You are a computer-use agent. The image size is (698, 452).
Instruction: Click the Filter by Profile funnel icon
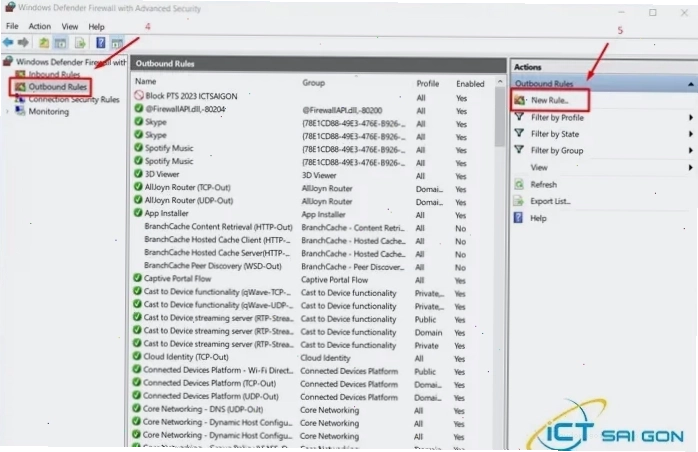pos(519,117)
